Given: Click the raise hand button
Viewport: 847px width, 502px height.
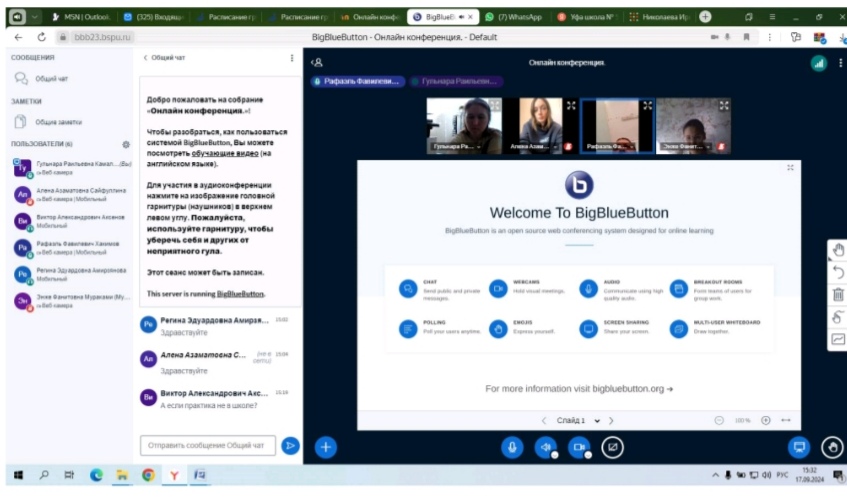Looking at the screenshot, I should click(830, 447).
